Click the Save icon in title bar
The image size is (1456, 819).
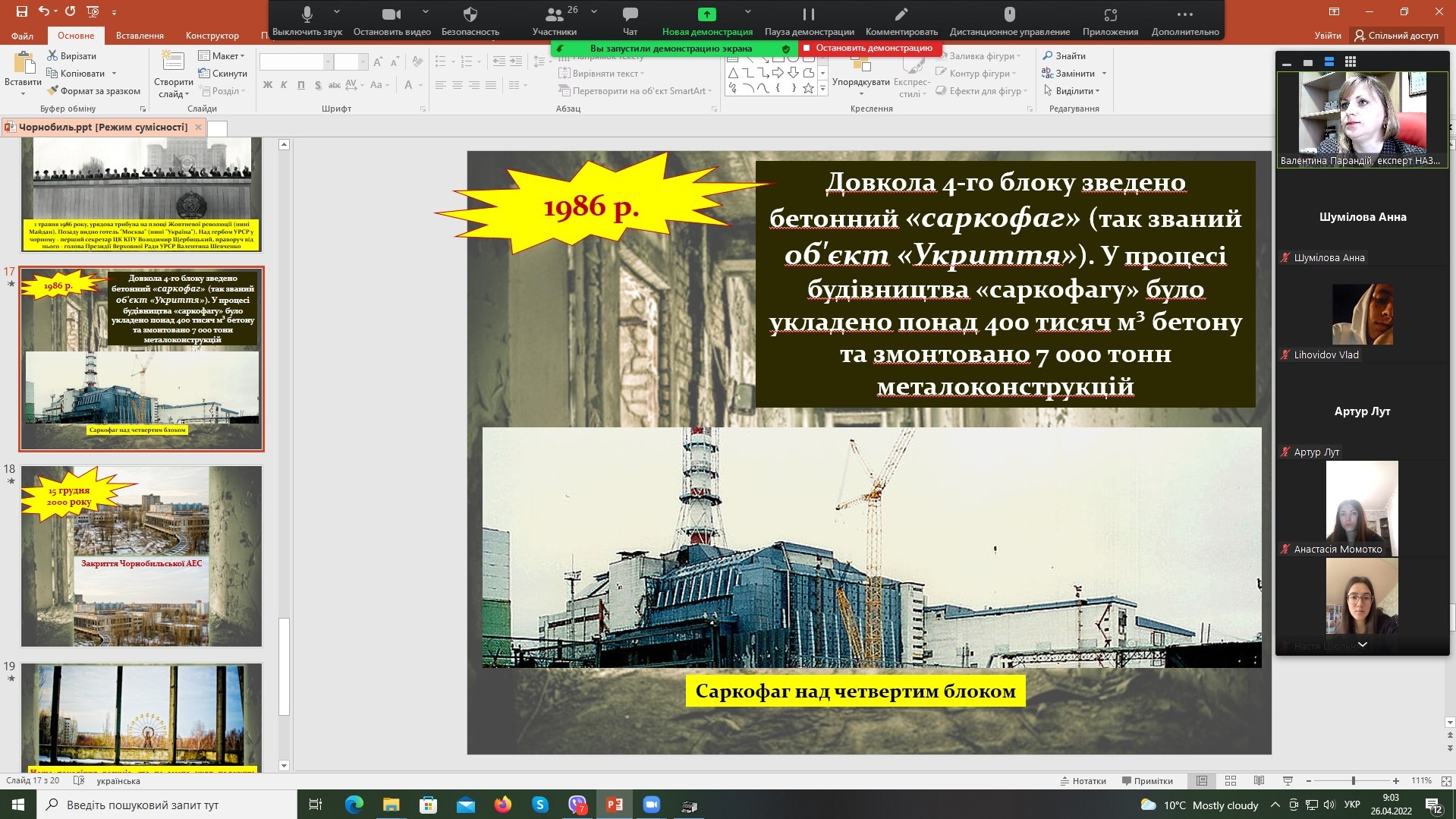click(x=21, y=11)
